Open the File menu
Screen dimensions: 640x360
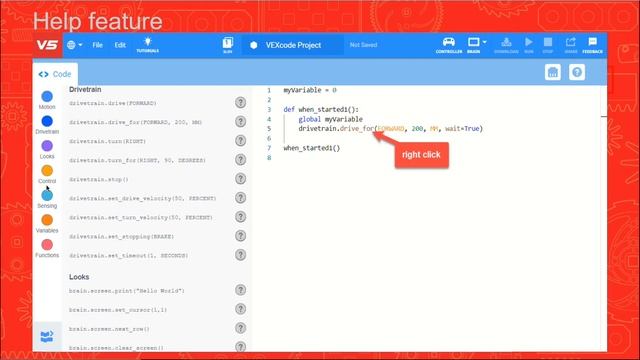[98, 45]
